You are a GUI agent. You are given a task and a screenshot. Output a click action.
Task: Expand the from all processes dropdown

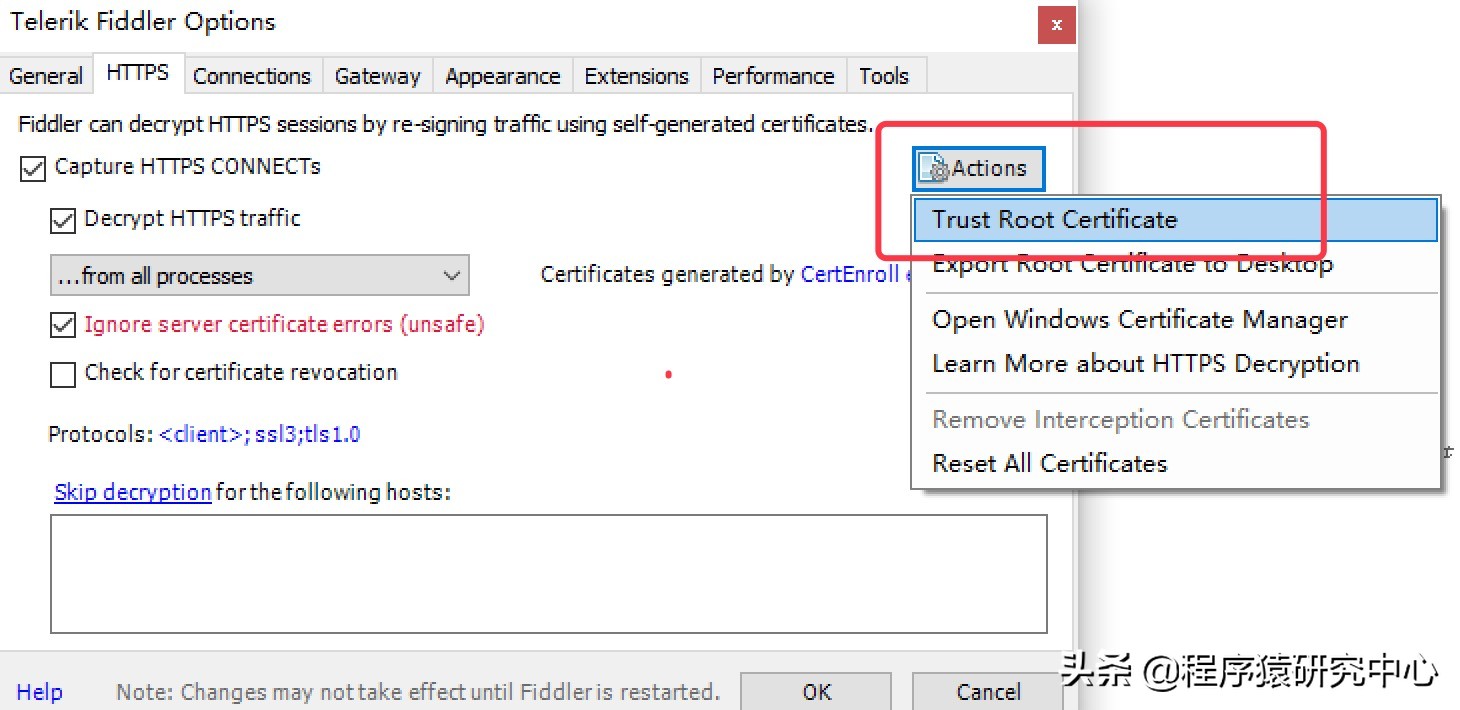coord(259,276)
